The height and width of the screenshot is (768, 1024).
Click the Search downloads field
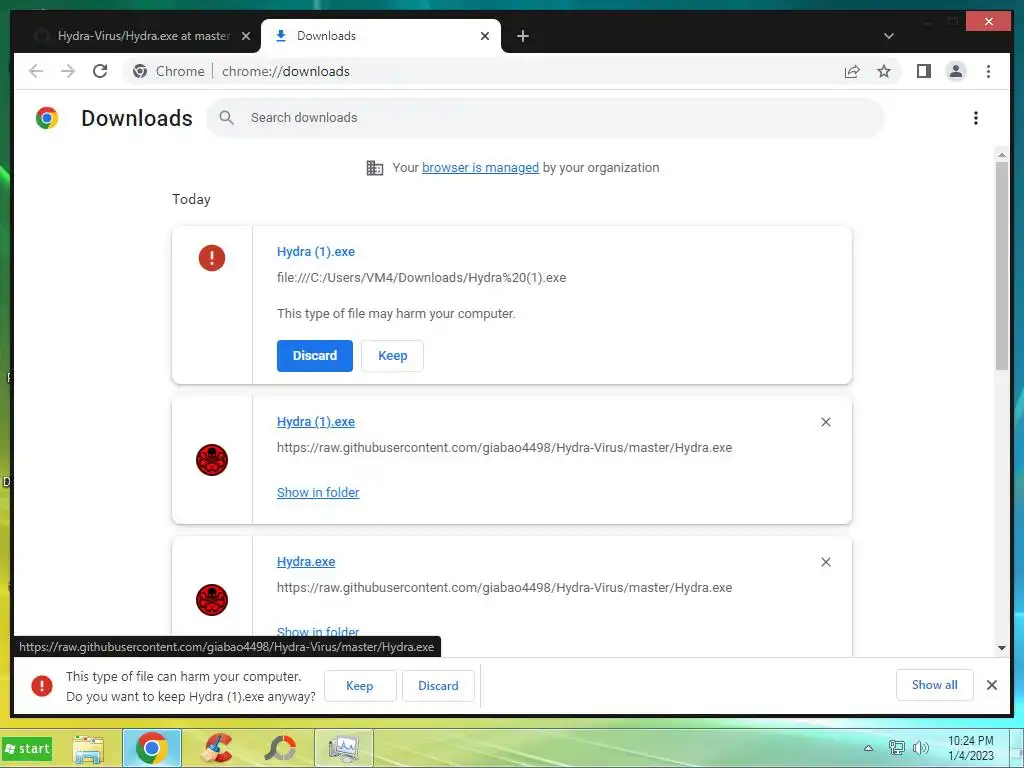545,118
